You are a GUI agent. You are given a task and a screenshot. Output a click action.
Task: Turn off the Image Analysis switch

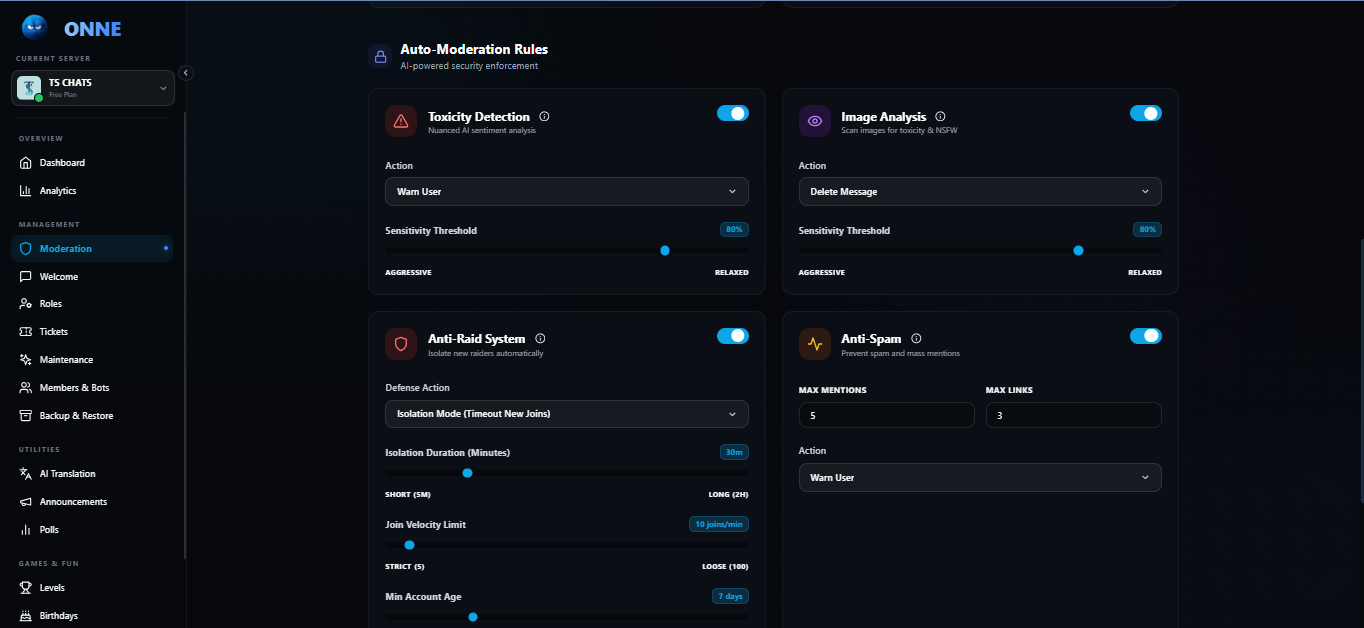1145,114
